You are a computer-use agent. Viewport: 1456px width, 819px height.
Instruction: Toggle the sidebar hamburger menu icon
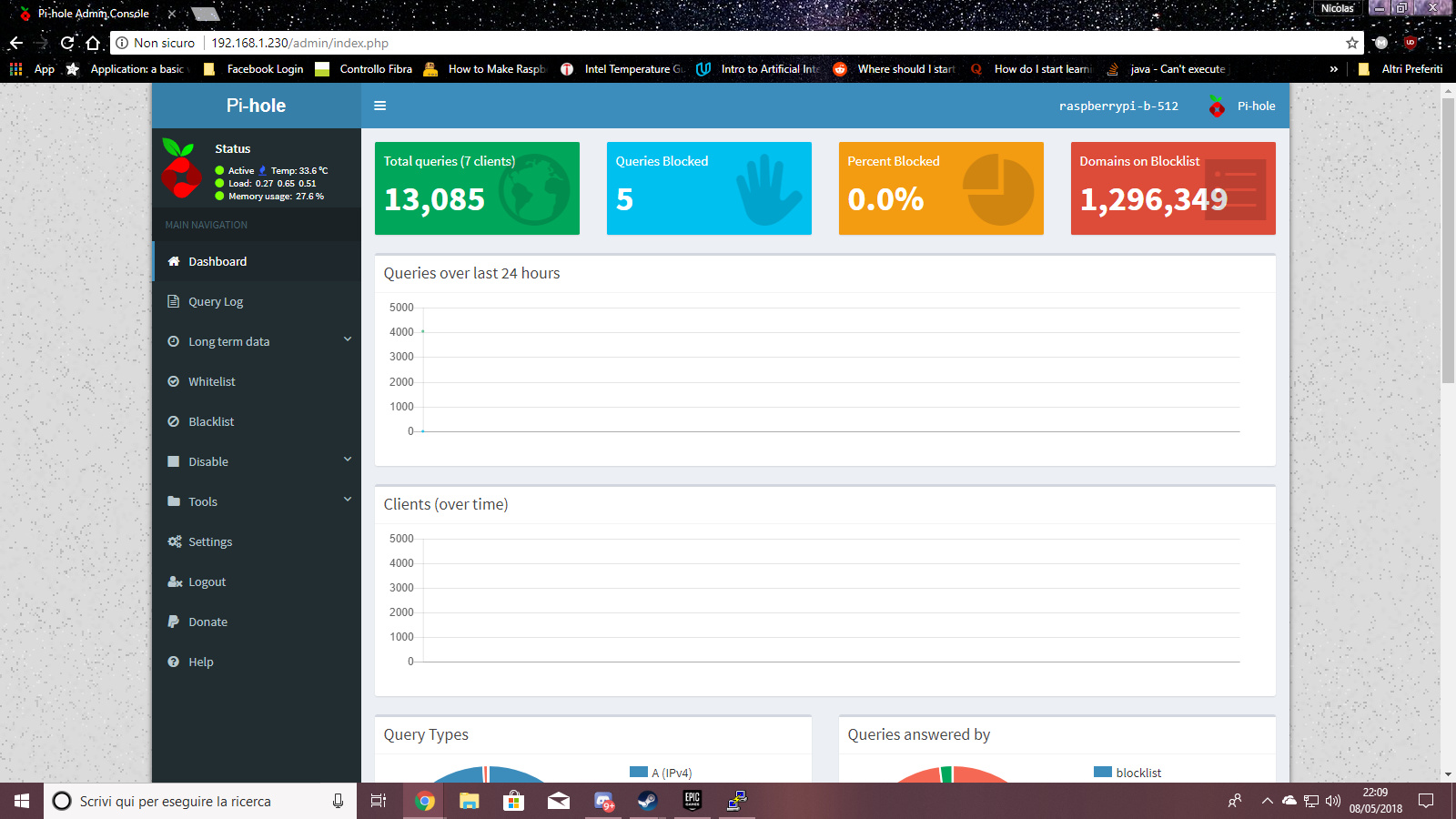[x=379, y=106]
